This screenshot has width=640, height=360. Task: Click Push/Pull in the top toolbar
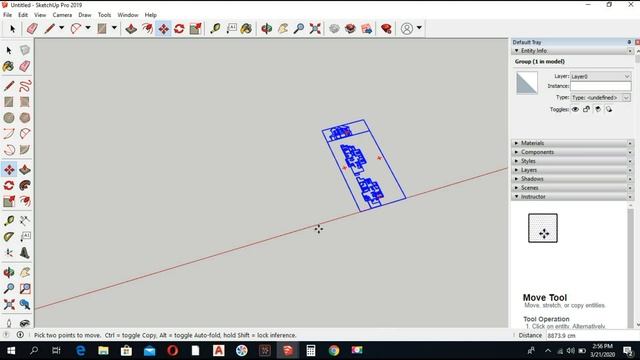(131, 29)
